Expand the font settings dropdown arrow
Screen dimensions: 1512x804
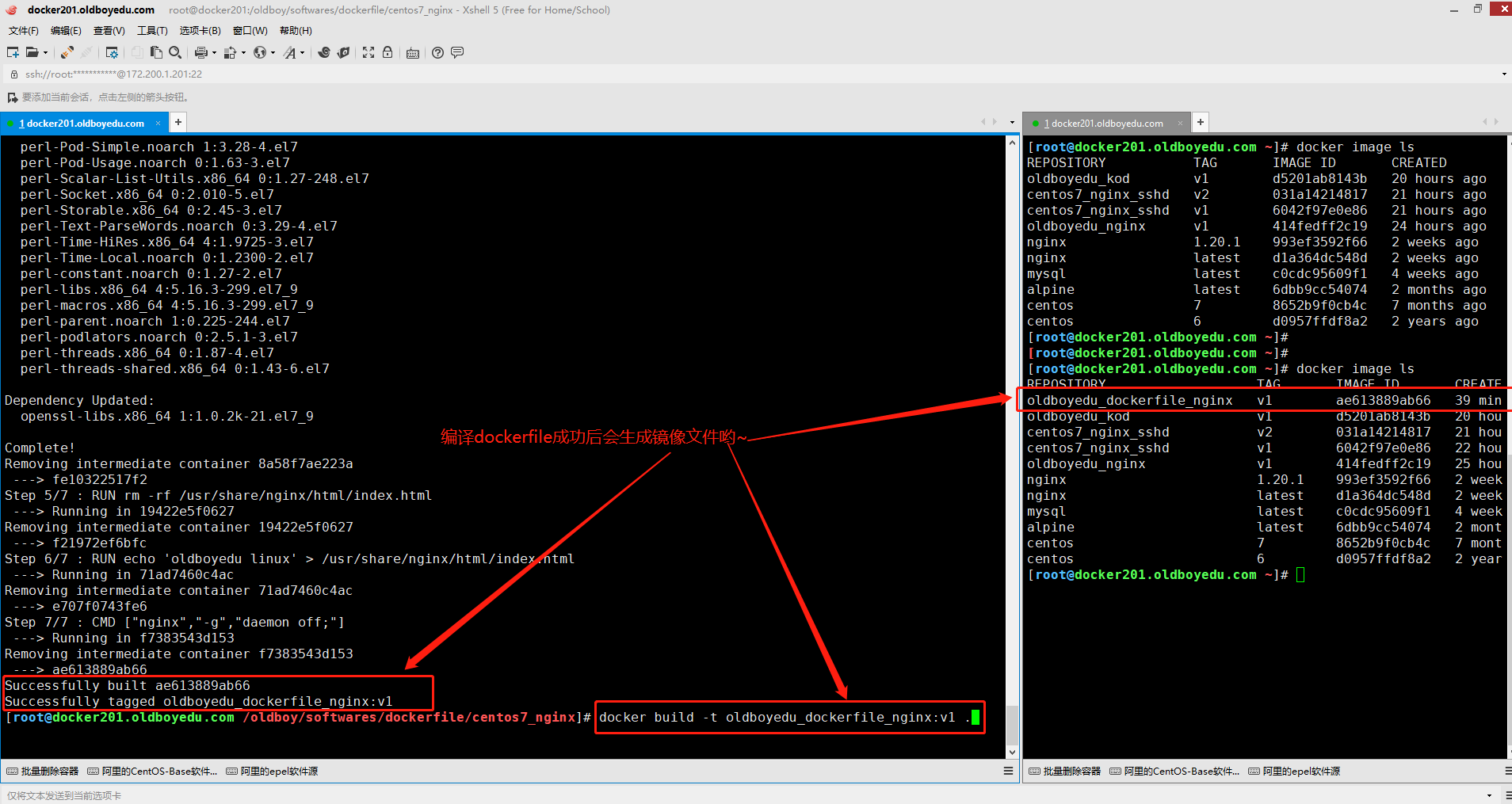pyautogui.click(x=302, y=53)
